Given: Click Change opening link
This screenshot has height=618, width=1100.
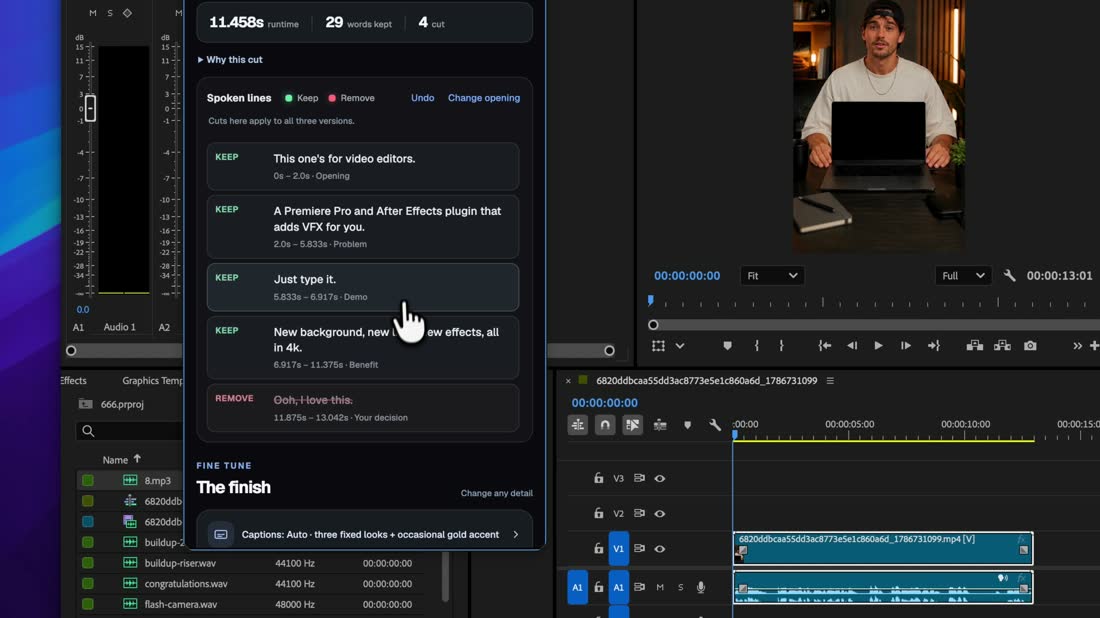Looking at the screenshot, I should (484, 98).
